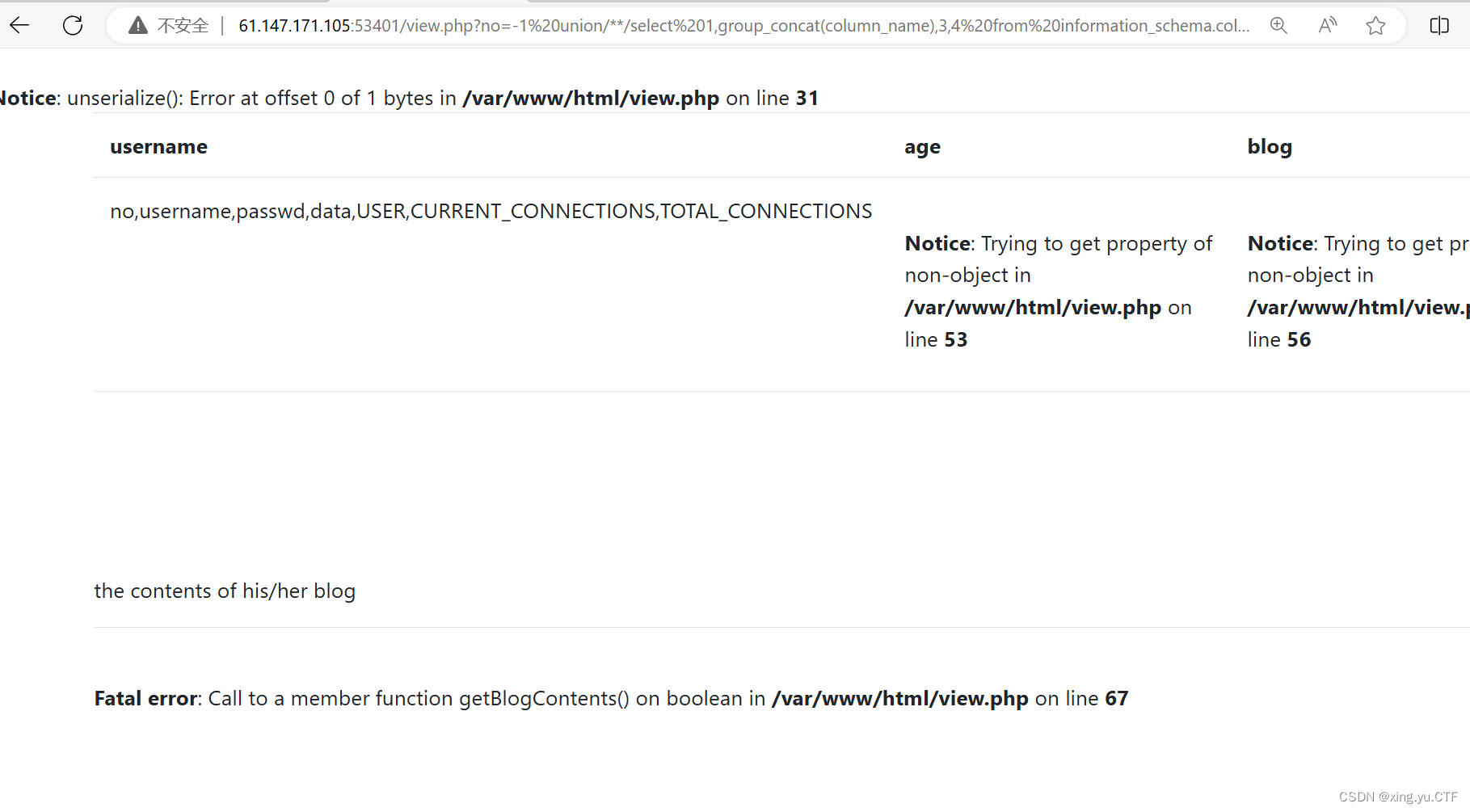Select the blog column header
Image resolution: width=1470 pixels, height=812 pixels.
click(x=1270, y=146)
